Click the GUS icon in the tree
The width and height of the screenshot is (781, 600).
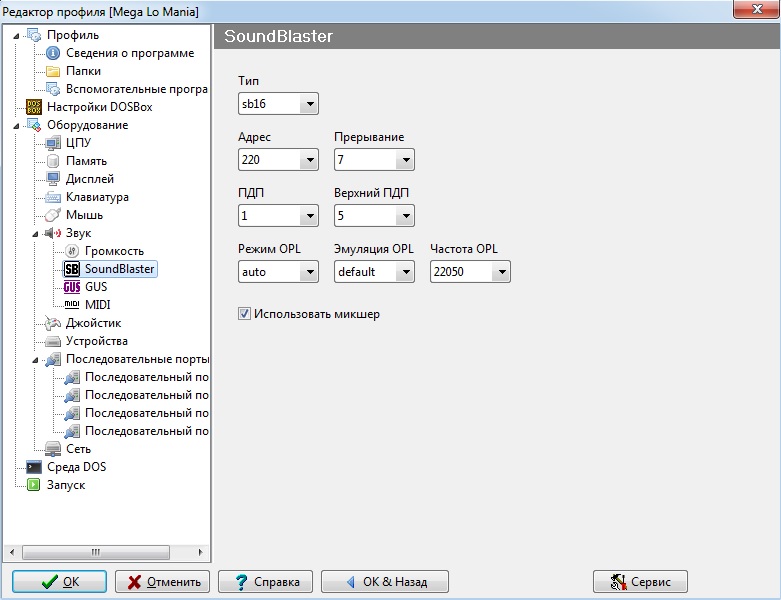click(x=72, y=287)
